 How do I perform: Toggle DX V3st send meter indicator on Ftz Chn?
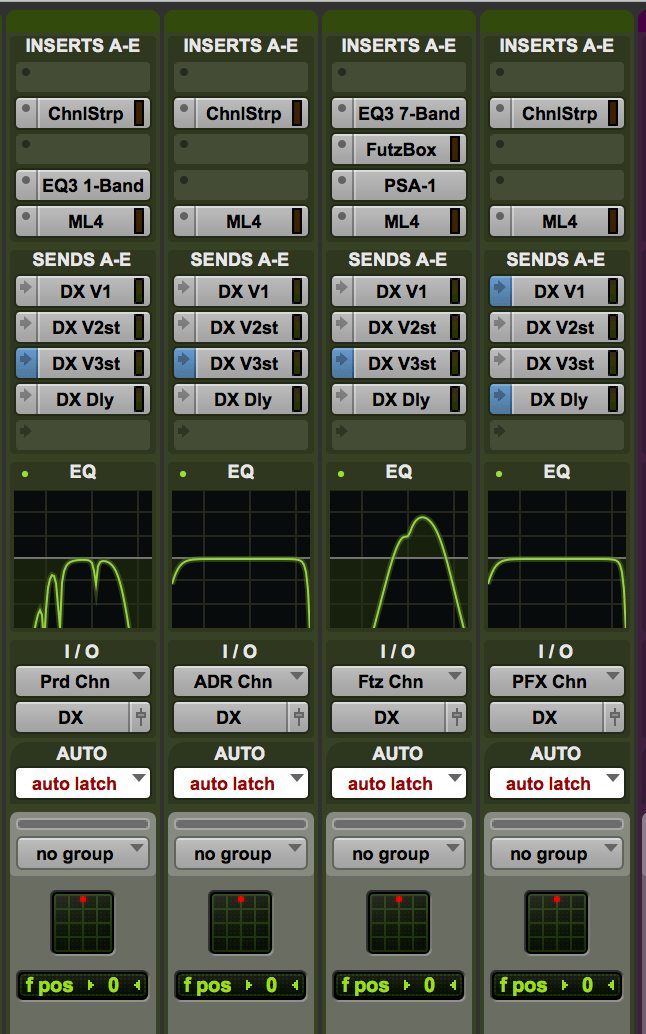455,363
